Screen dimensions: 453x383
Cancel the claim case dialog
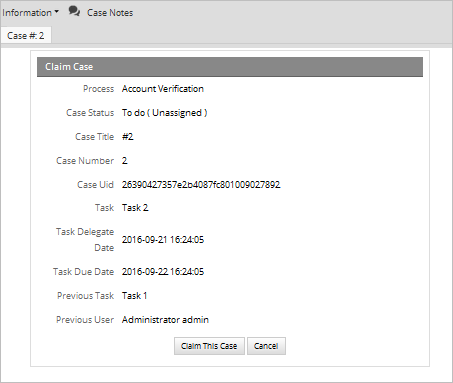tap(266, 346)
